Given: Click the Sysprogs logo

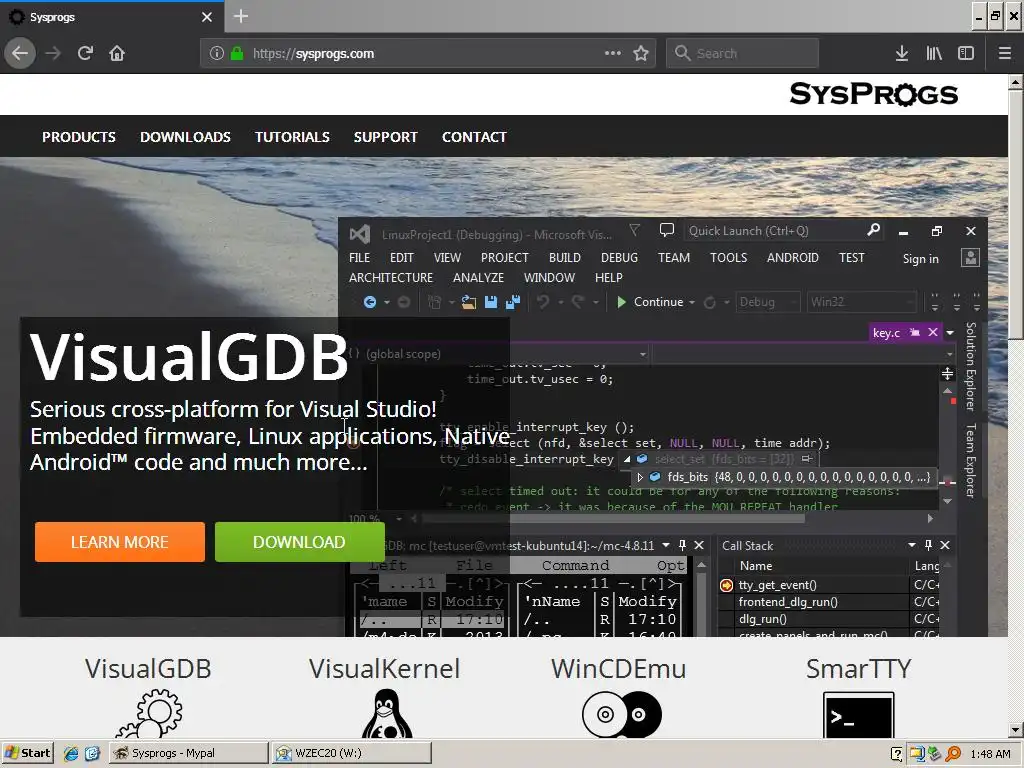Looking at the screenshot, I should [873, 94].
